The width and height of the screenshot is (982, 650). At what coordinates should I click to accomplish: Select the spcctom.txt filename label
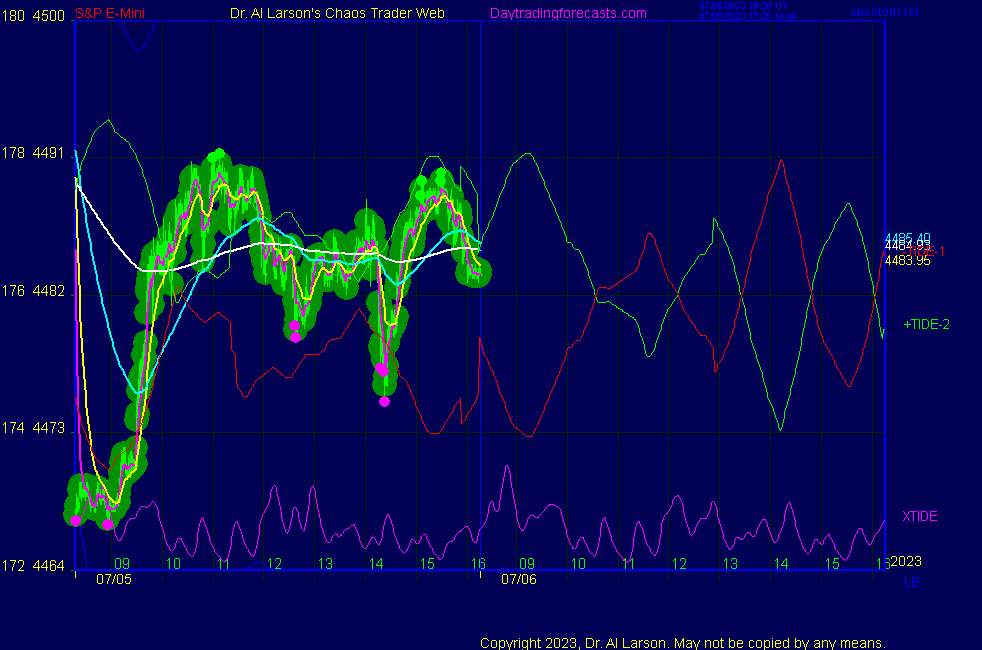(884, 11)
